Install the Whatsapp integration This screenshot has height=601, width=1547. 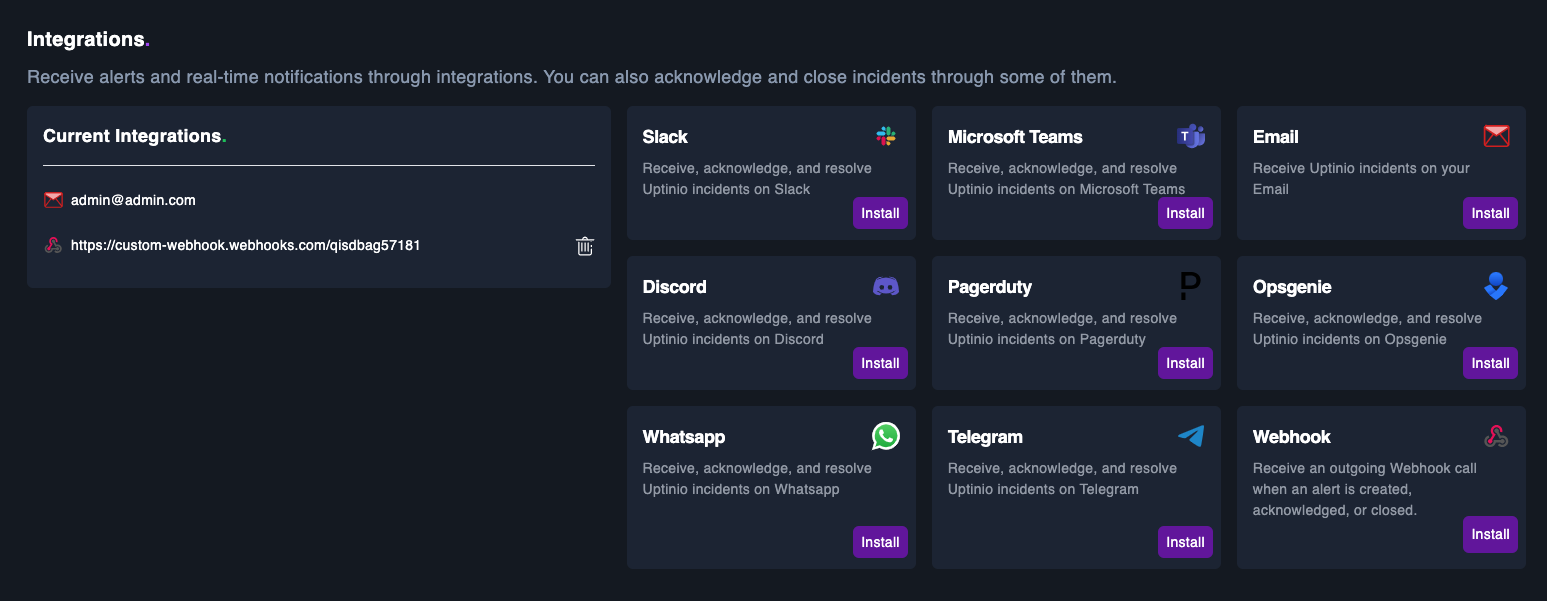pyautogui.click(x=880, y=542)
